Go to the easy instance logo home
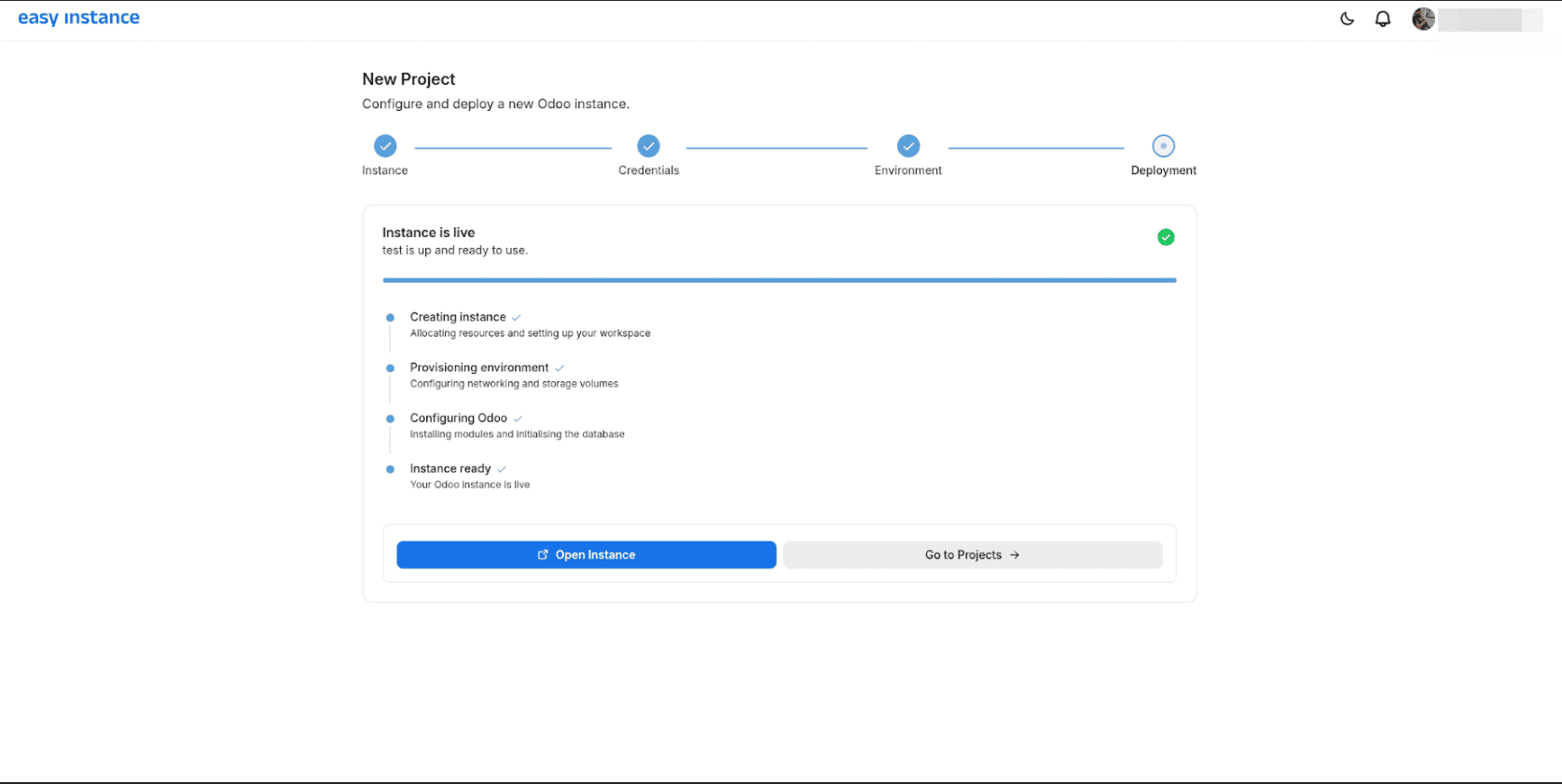This screenshot has width=1562, height=784. click(x=78, y=18)
